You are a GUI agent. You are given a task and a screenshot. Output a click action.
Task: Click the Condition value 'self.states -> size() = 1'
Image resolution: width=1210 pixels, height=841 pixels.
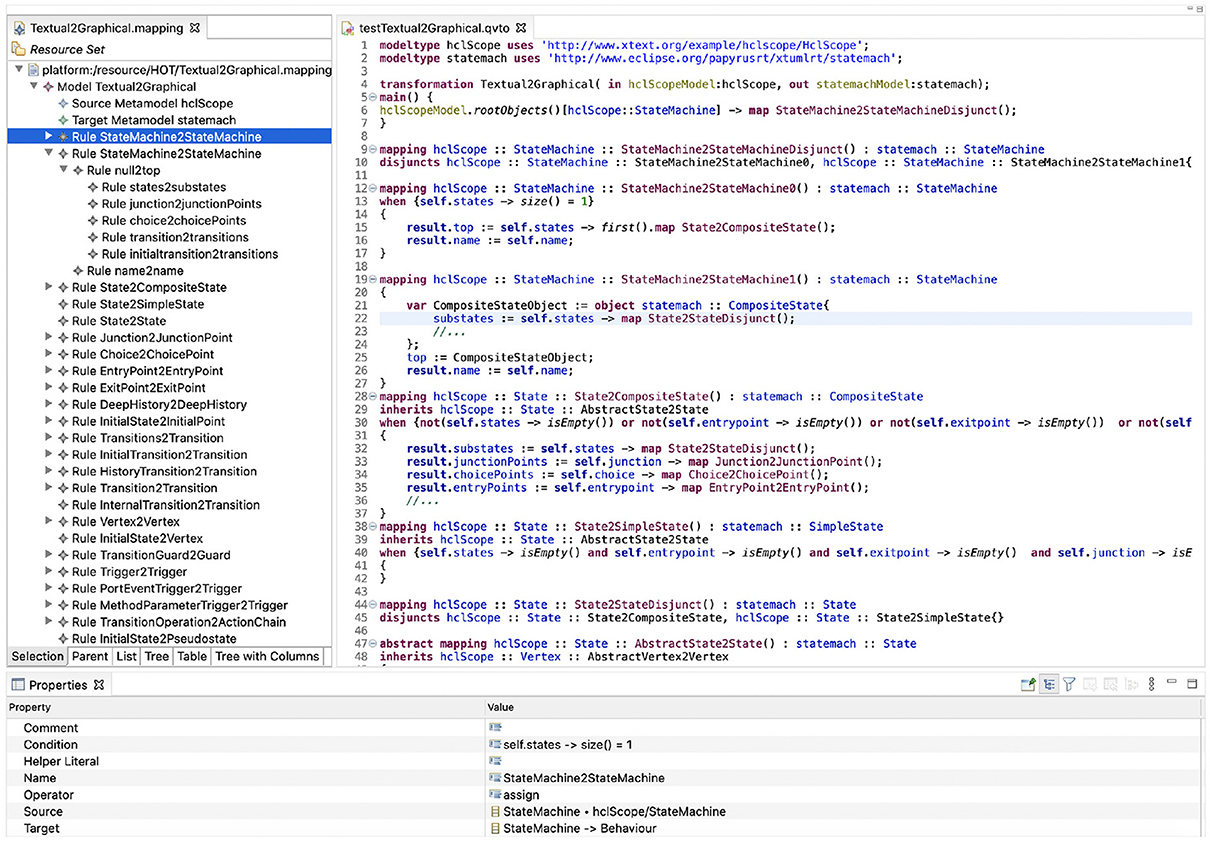click(567, 745)
